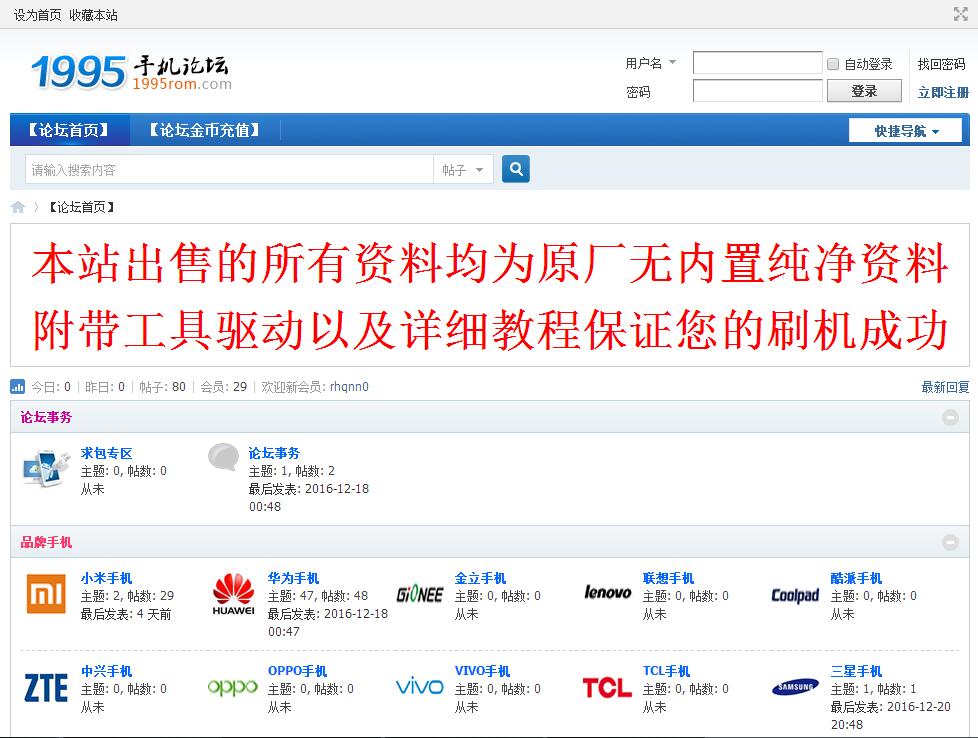Click the 登录 login button
This screenshot has width=978, height=738.
[x=864, y=91]
